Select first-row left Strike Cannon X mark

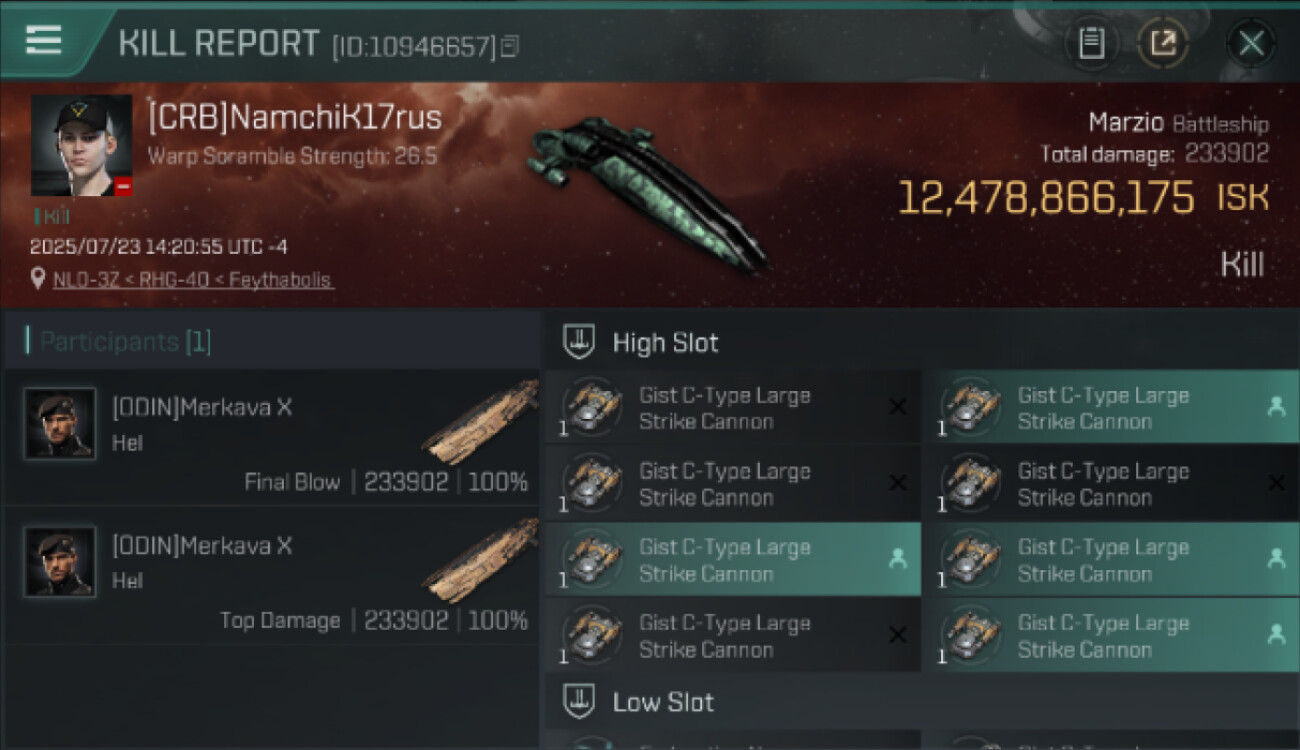(898, 407)
